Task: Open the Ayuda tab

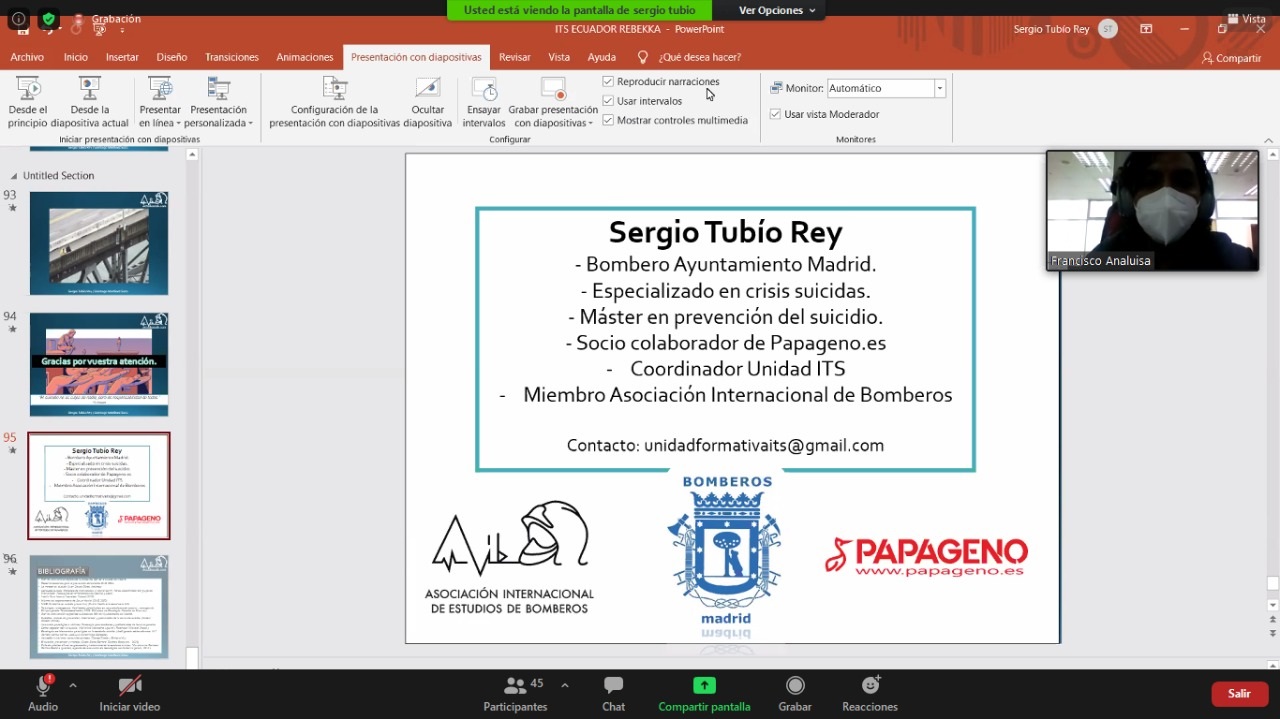Action: click(602, 57)
